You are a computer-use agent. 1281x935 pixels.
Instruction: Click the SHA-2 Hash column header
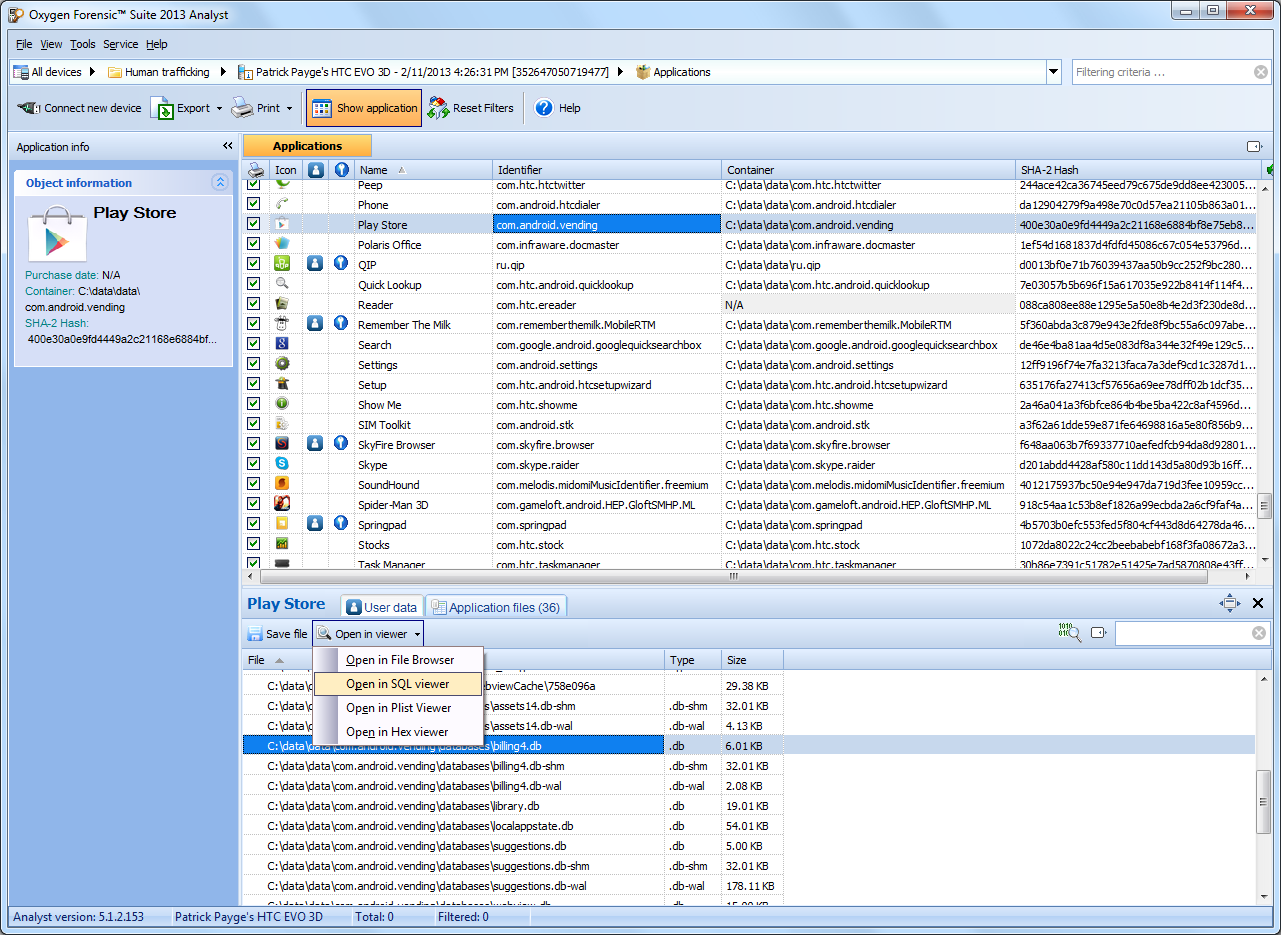1137,170
